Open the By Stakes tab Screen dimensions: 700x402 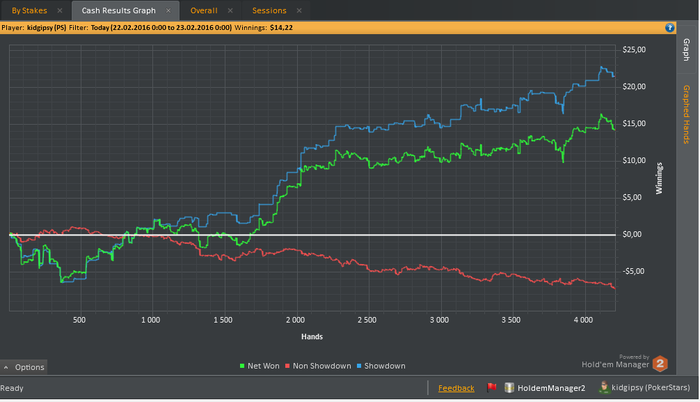click(x=29, y=10)
